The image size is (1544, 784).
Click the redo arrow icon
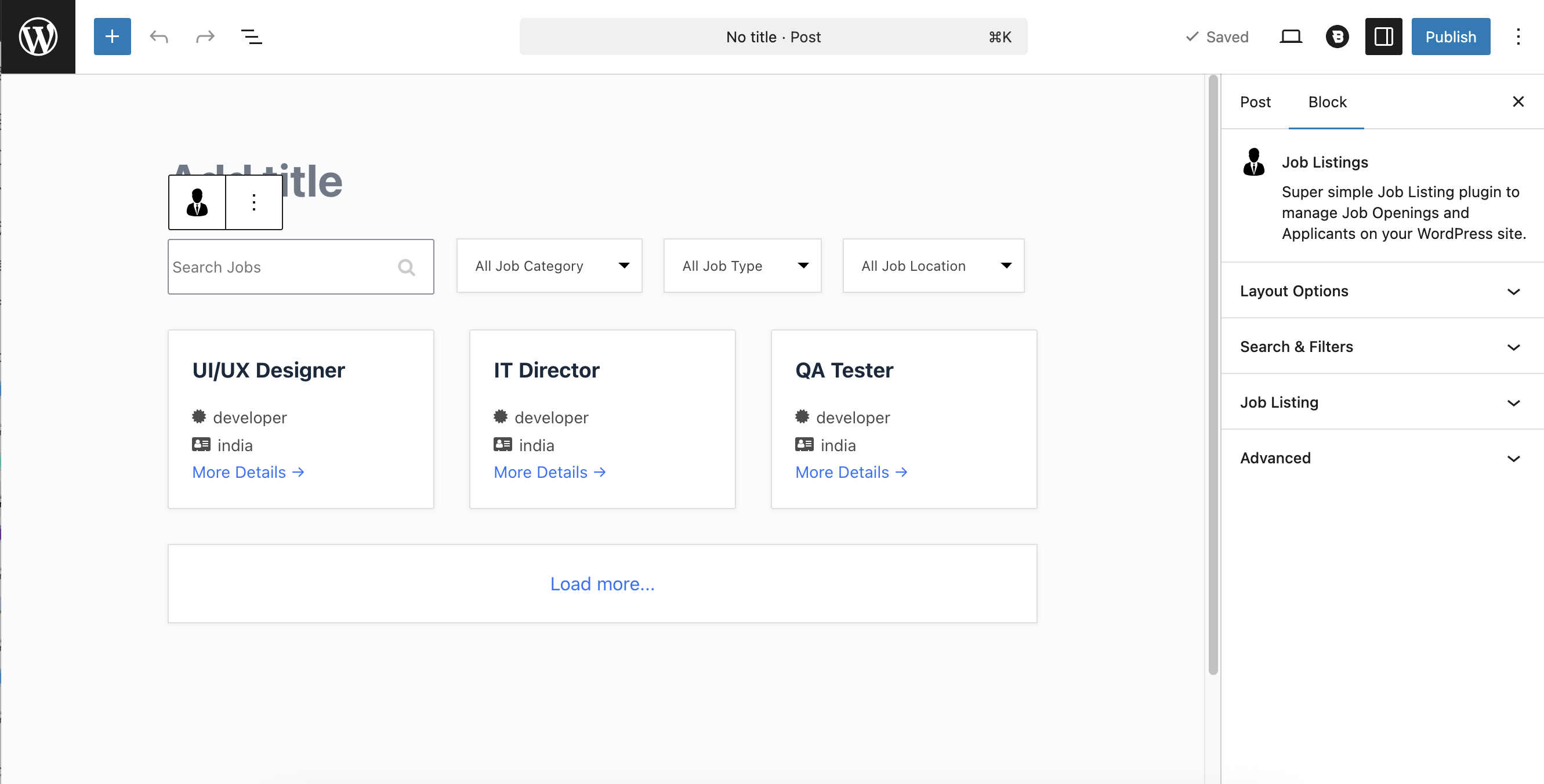(x=205, y=37)
